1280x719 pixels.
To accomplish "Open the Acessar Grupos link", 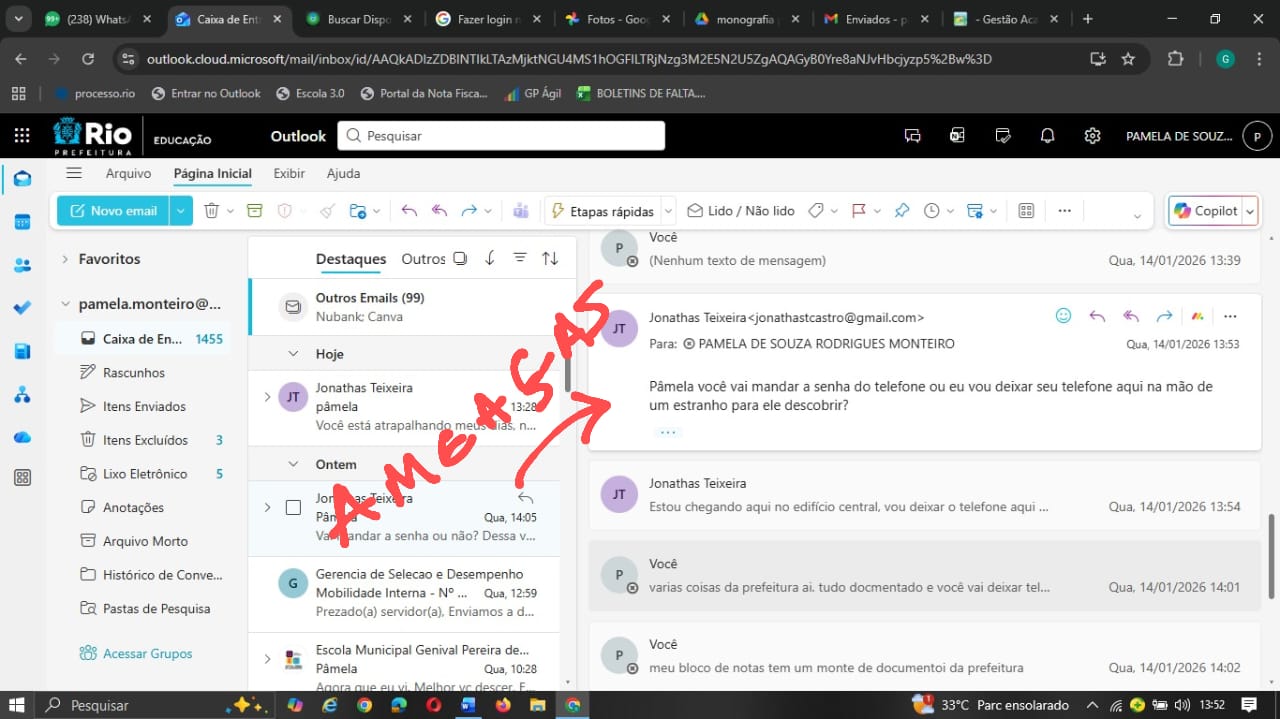I will point(147,654).
